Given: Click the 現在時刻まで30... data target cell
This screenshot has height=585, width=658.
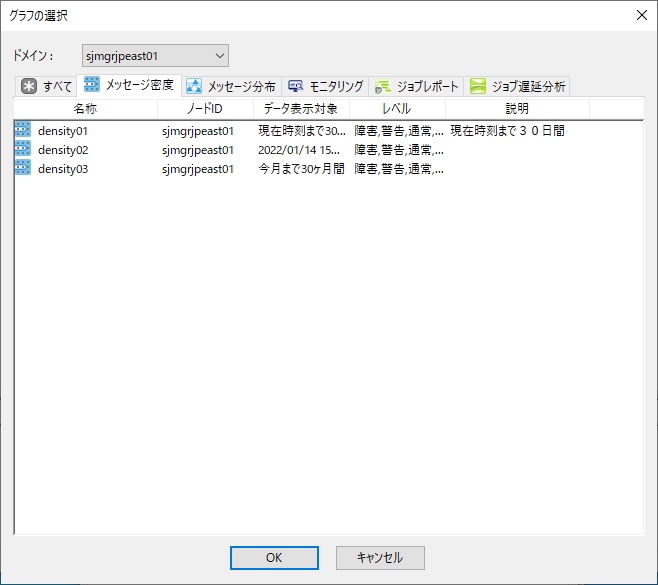Looking at the screenshot, I should pos(302,131).
